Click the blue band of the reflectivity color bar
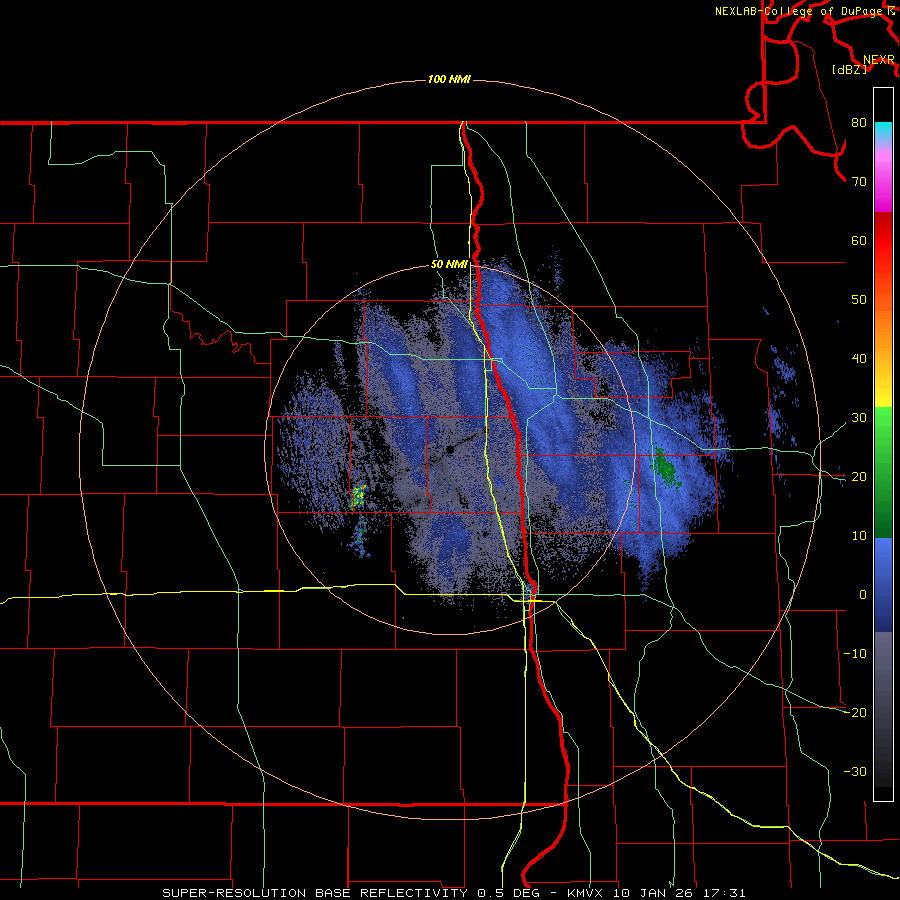This screenshot has height=900, width=900. coord(883,585)
